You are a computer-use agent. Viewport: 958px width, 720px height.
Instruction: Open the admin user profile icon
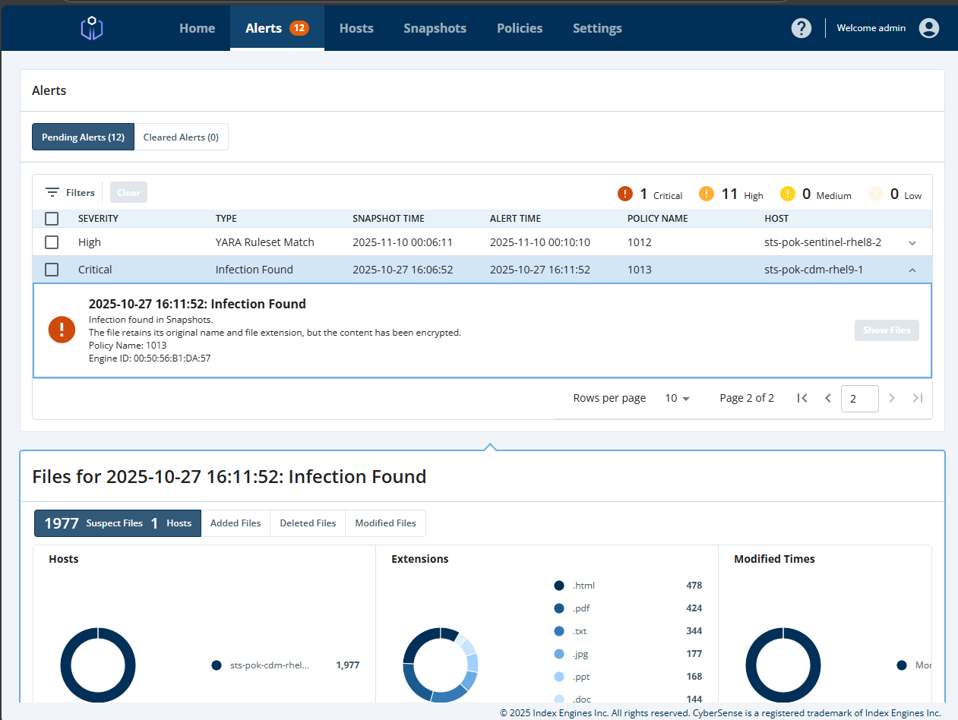point(929,28)
